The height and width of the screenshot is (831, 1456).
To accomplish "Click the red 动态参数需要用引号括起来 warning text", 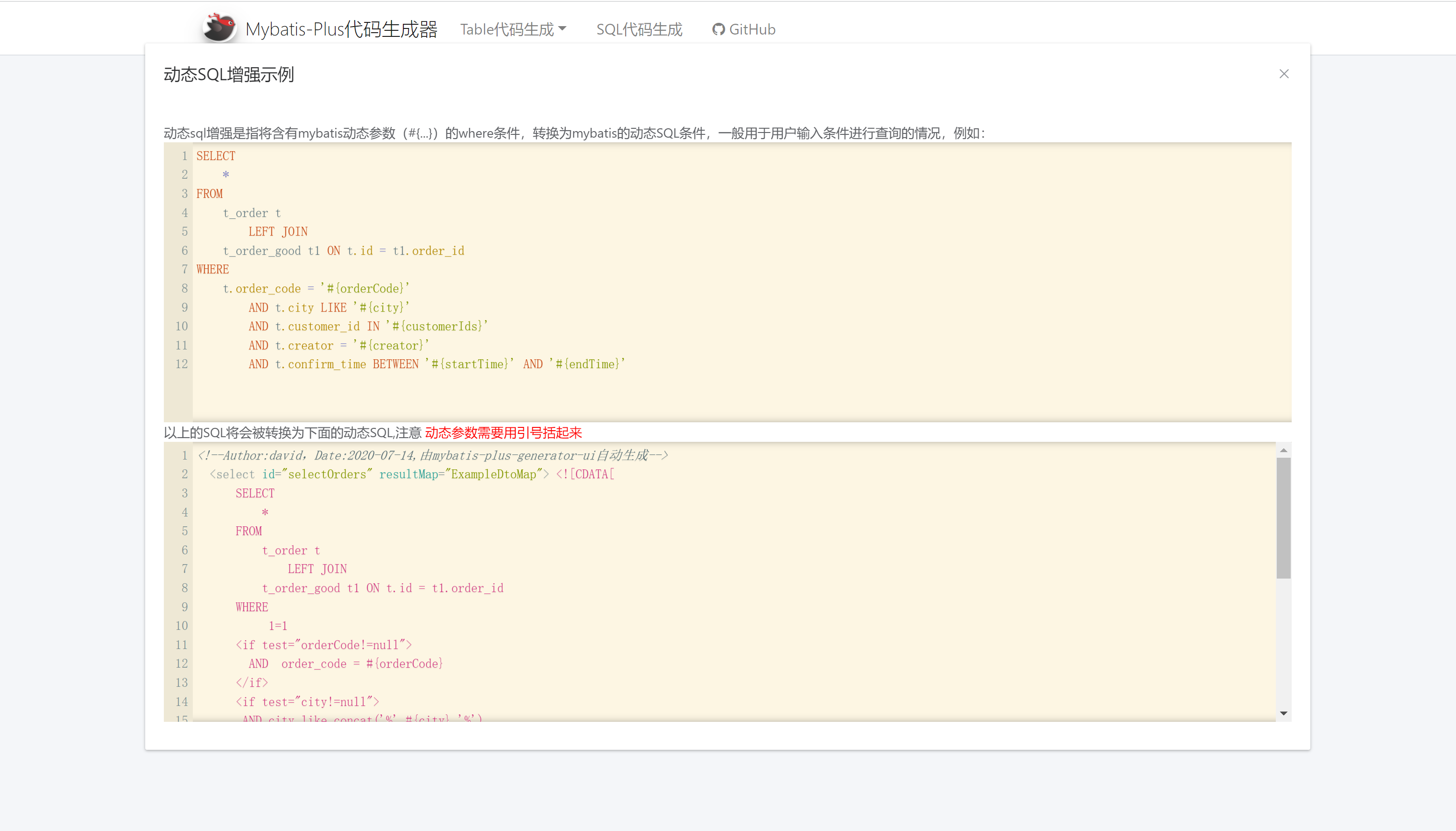I will [503, 433].
